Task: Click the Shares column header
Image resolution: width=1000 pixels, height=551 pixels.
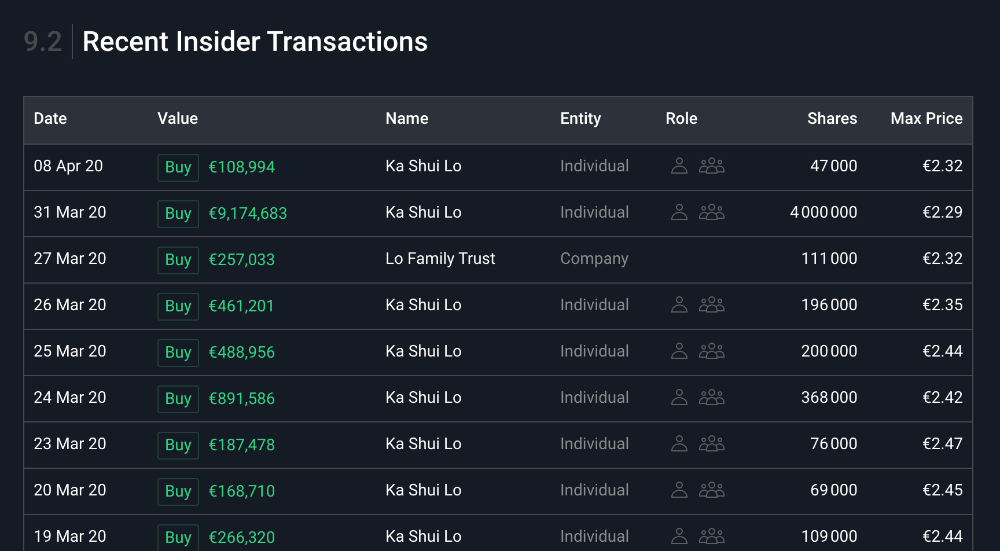Action: point(832,118)
